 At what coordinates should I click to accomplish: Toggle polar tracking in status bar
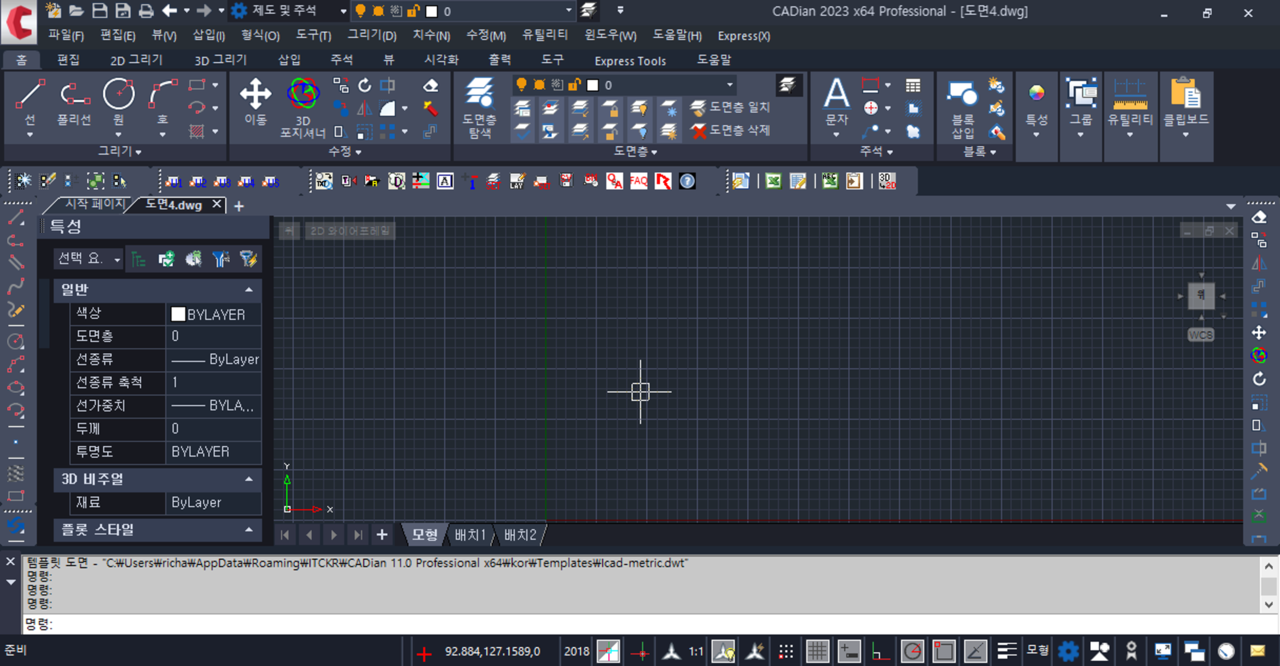[911, 651]
